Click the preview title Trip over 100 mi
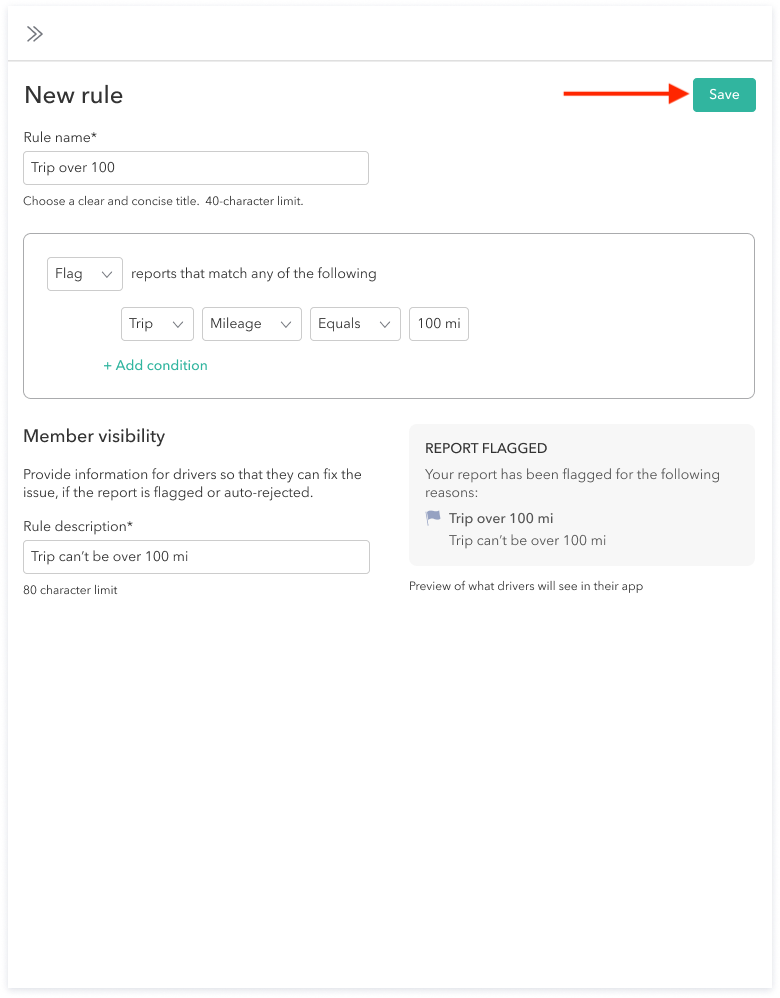Image resolution: width=780 pixels, height=998 pixels. click(501, 518)
